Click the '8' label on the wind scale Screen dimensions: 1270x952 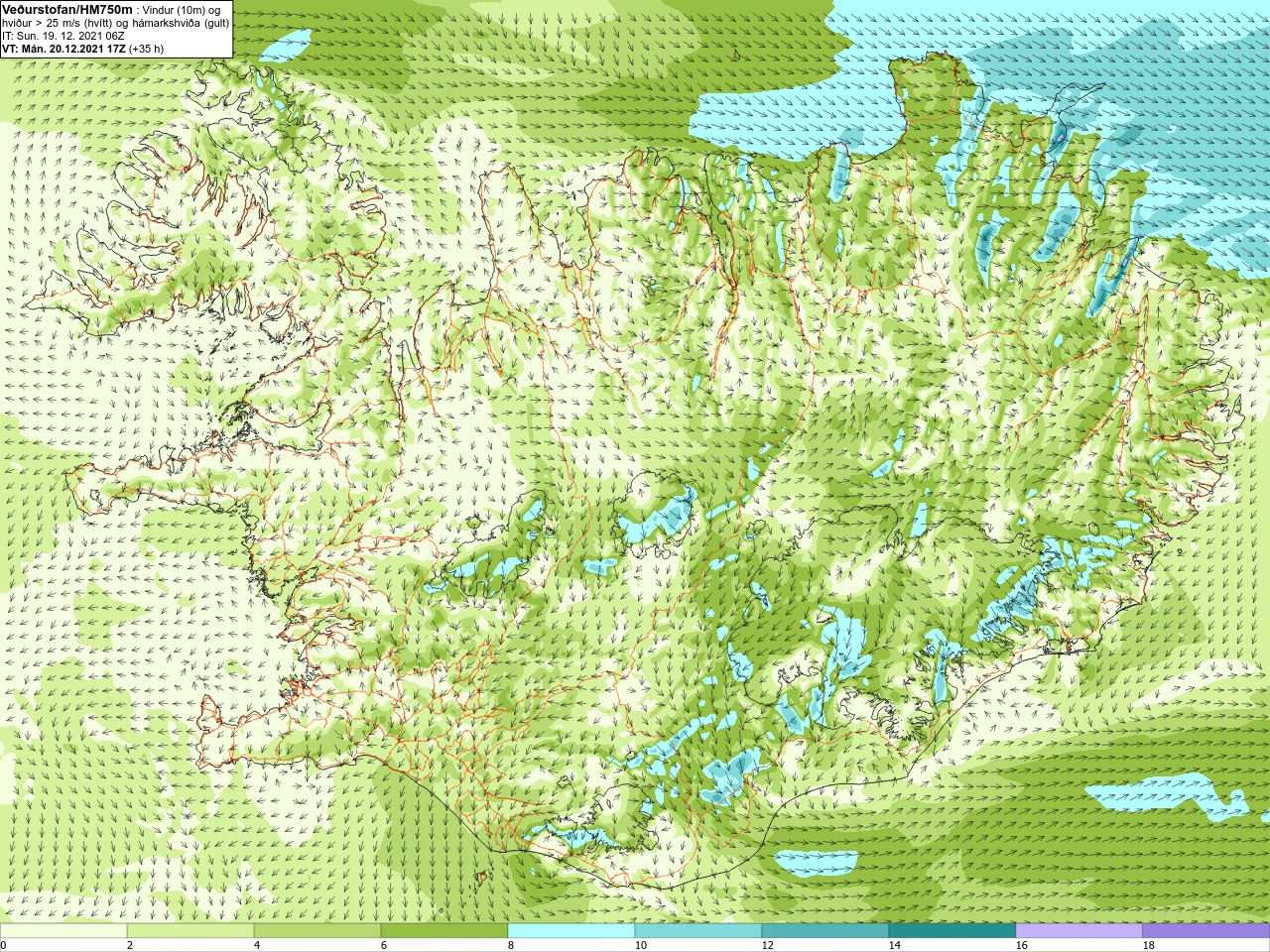[x=511, y=945]
